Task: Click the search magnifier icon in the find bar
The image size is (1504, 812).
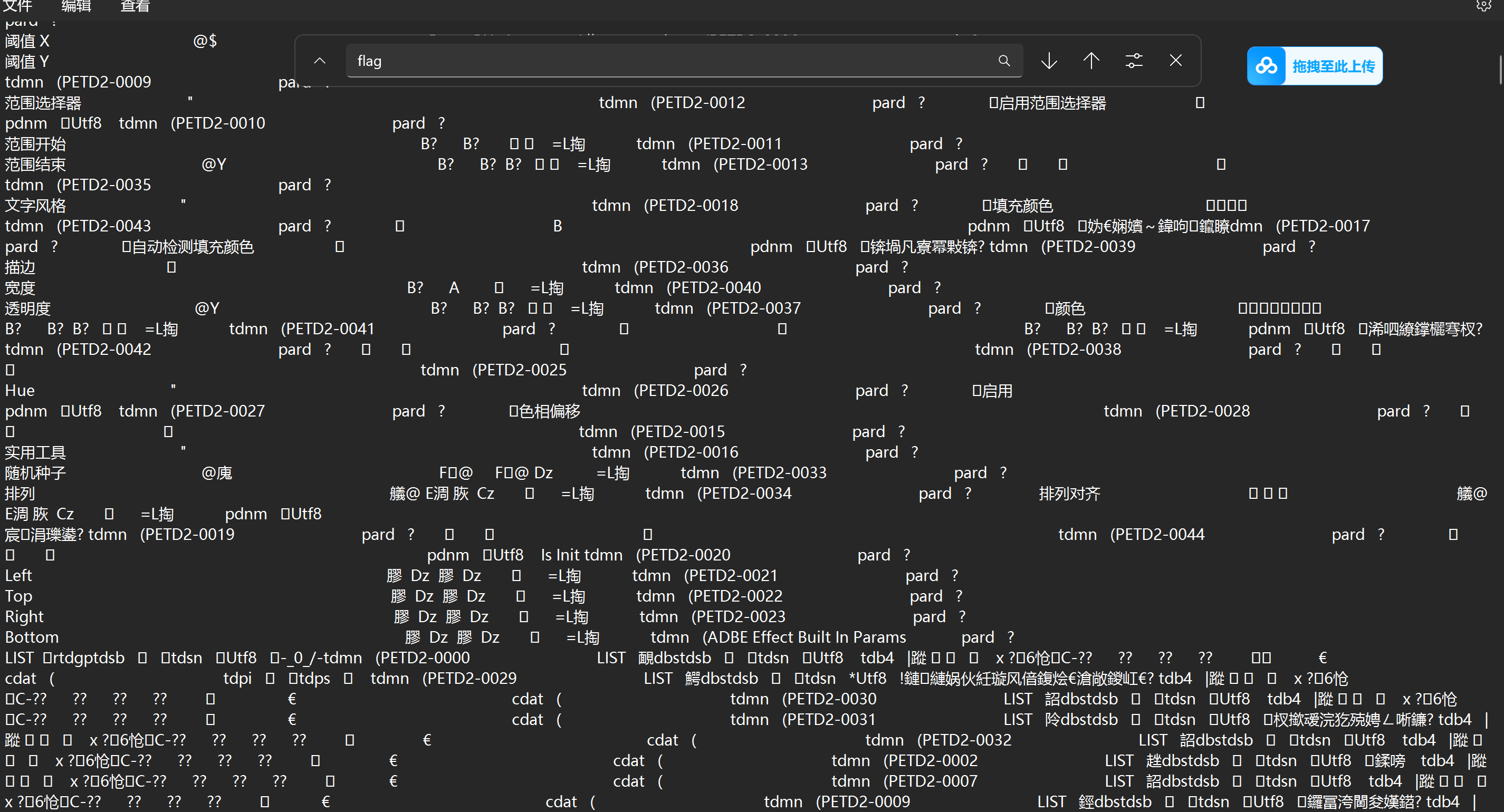Action: click(x=1004, y=61)
